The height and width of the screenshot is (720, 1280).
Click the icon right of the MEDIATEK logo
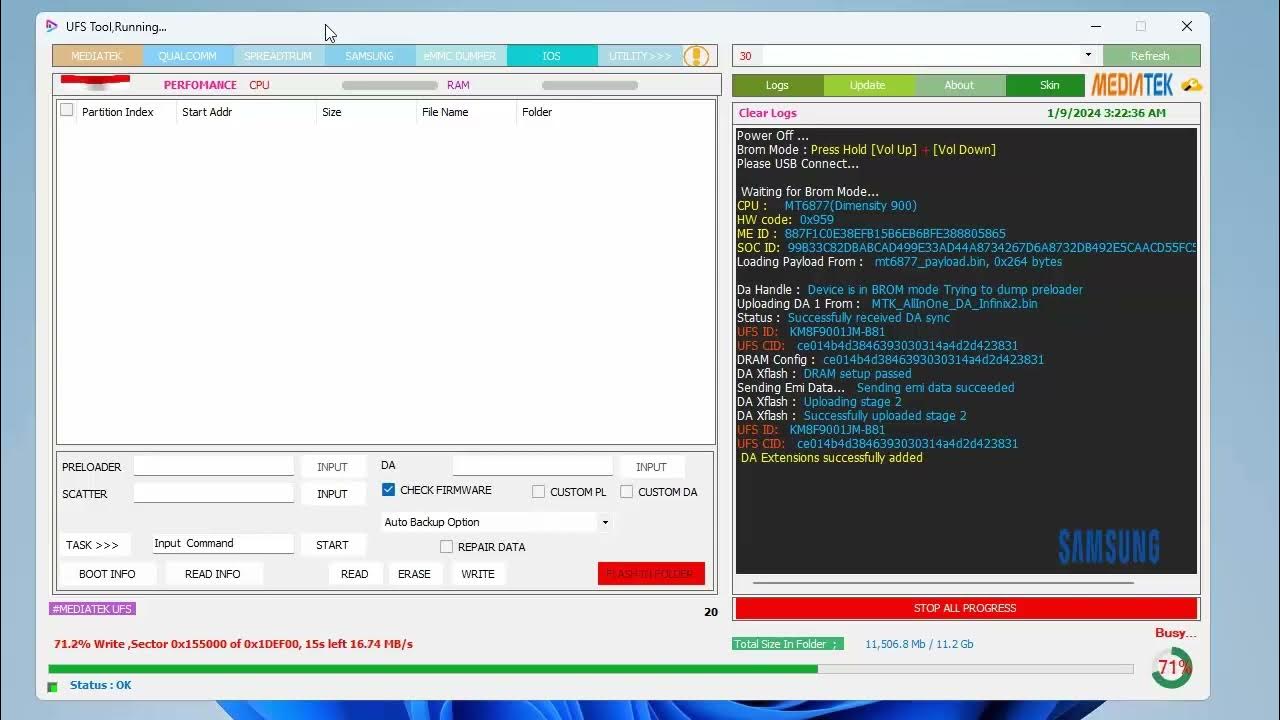click(1191, 85)
